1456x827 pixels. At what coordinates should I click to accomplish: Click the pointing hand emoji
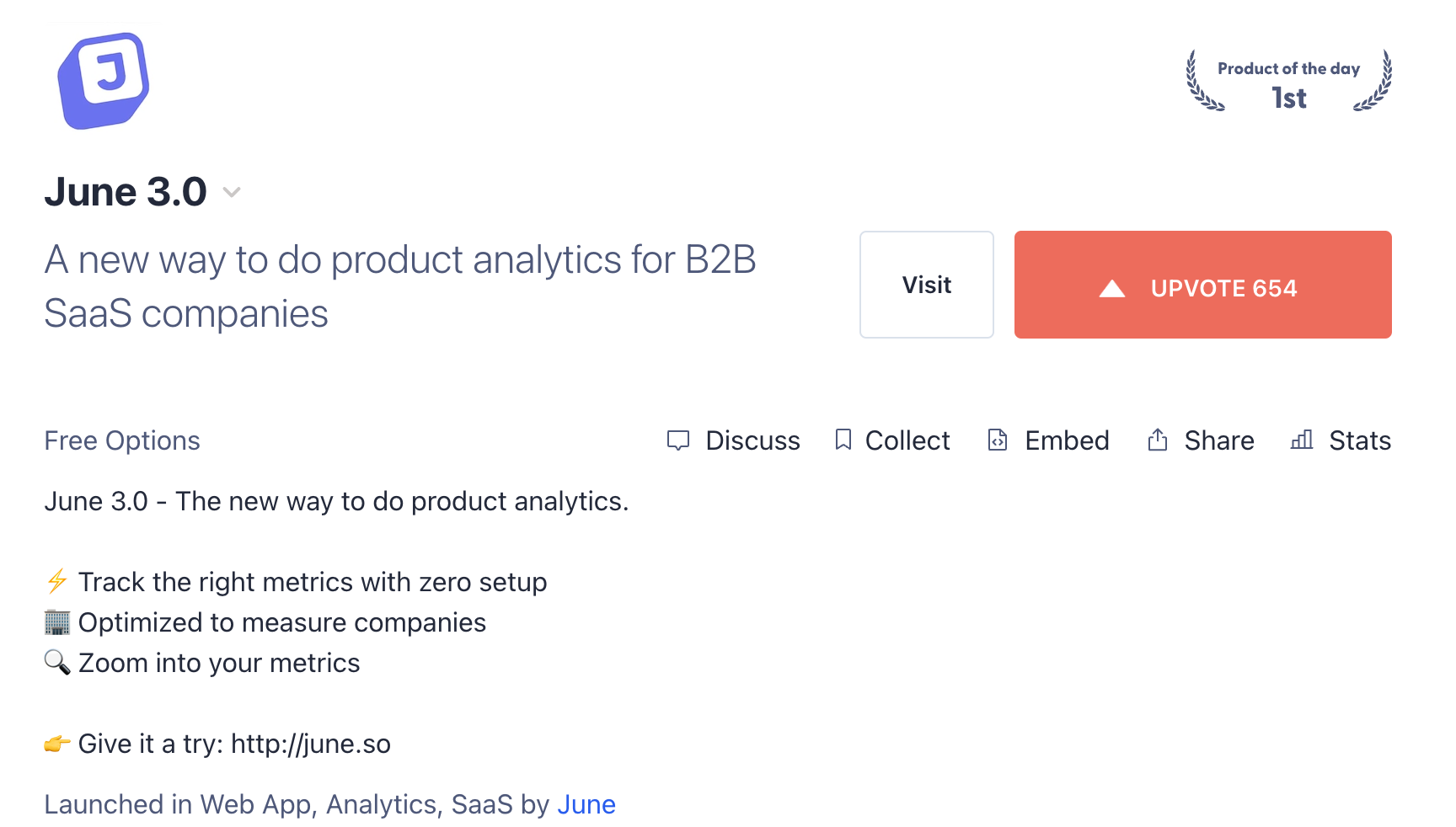click(x=56, y=744)
